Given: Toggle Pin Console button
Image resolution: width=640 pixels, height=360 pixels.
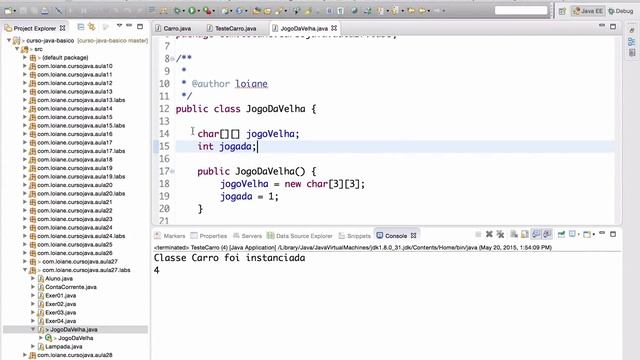Looking at the screenshot, I should (x=561, y=234).
